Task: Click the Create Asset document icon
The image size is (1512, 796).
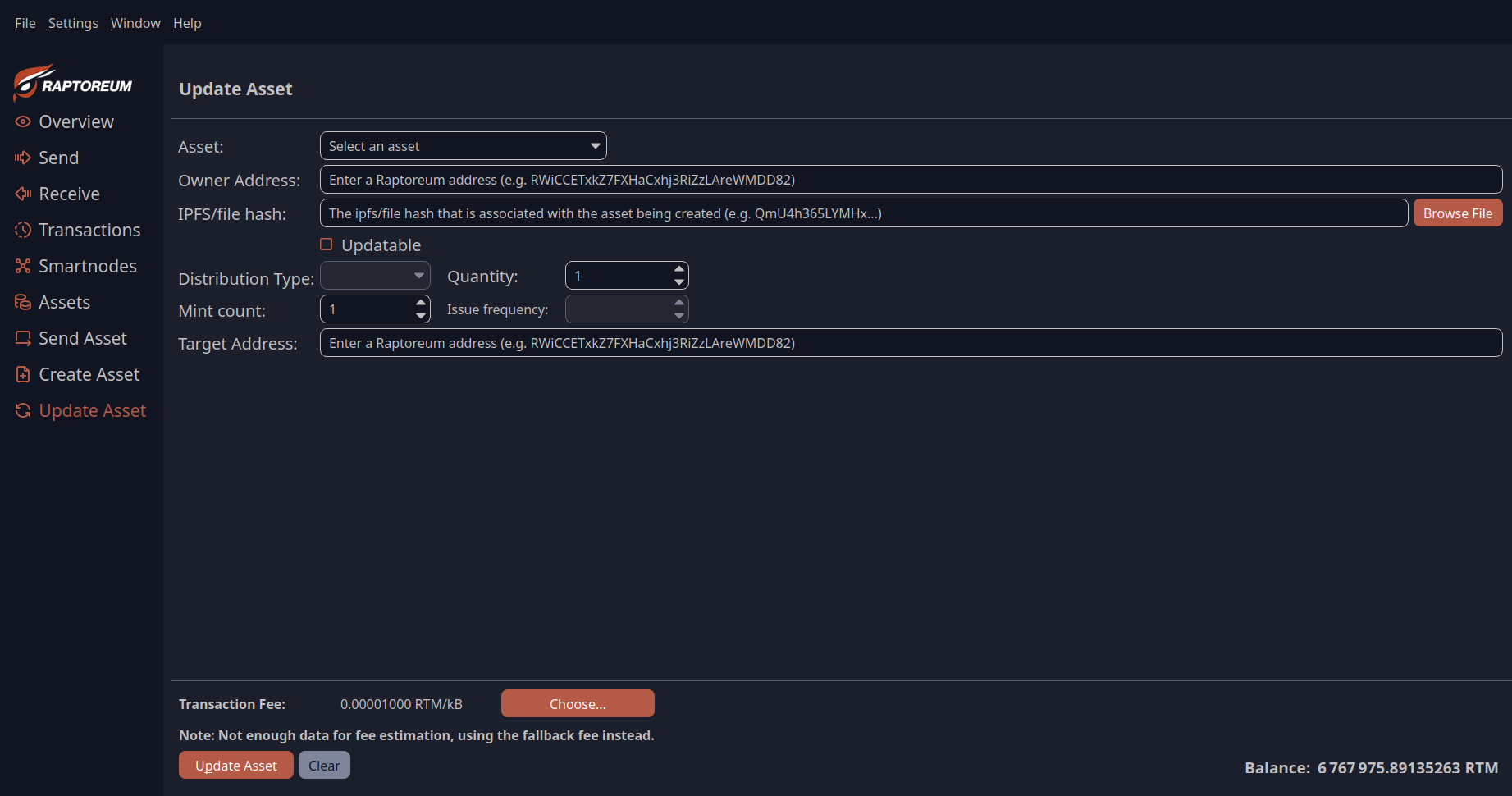Action: pos(23,374)
